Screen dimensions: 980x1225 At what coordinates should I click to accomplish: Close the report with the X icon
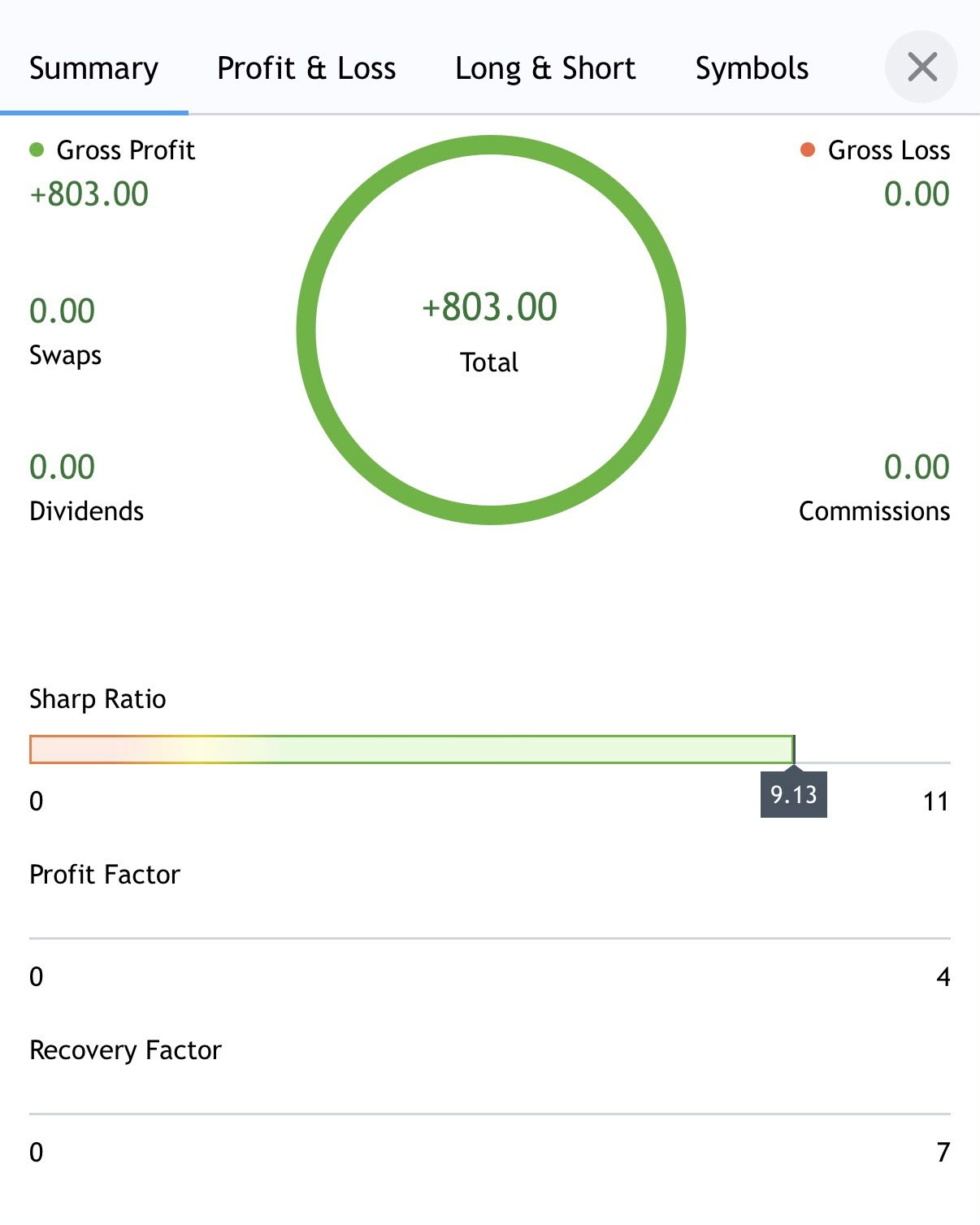(x=921, y=67)
